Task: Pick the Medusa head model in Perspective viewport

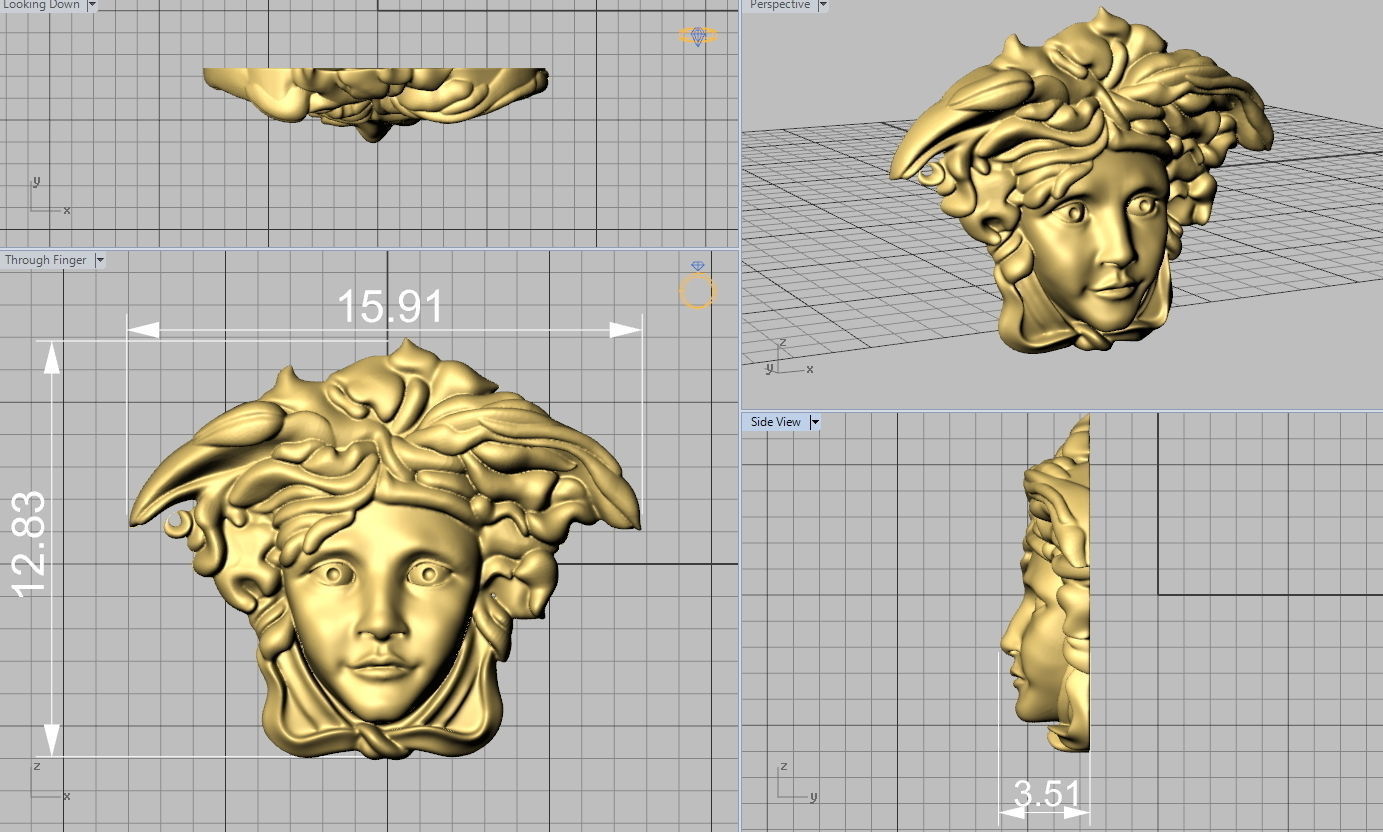Action: (1080, 180)
